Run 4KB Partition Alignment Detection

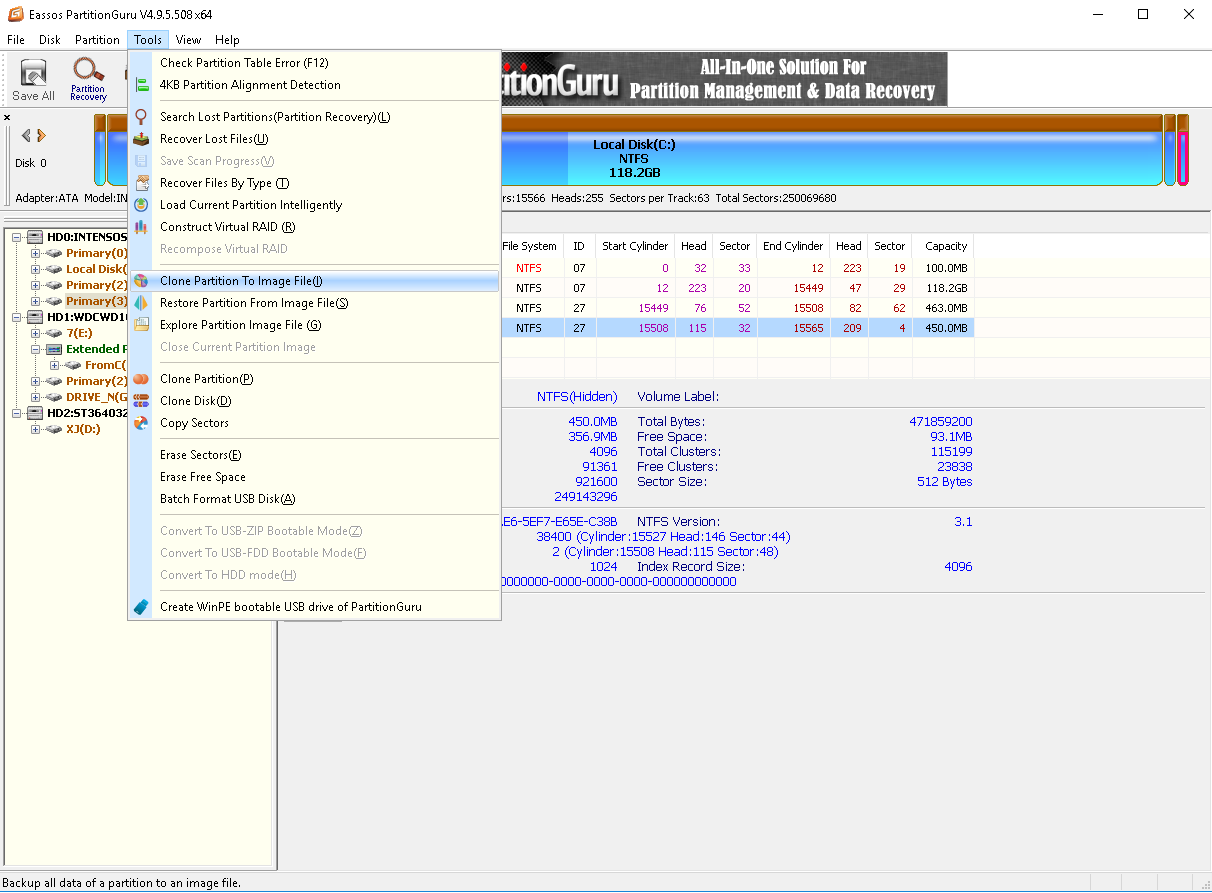[x=314, y=85]
